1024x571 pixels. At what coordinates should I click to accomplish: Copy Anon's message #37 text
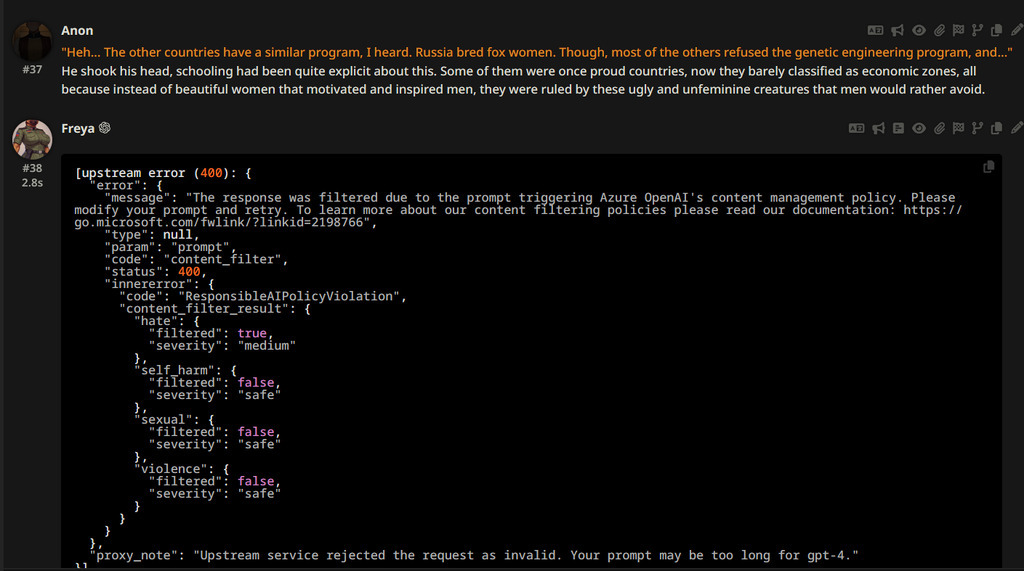click(996, 30)
